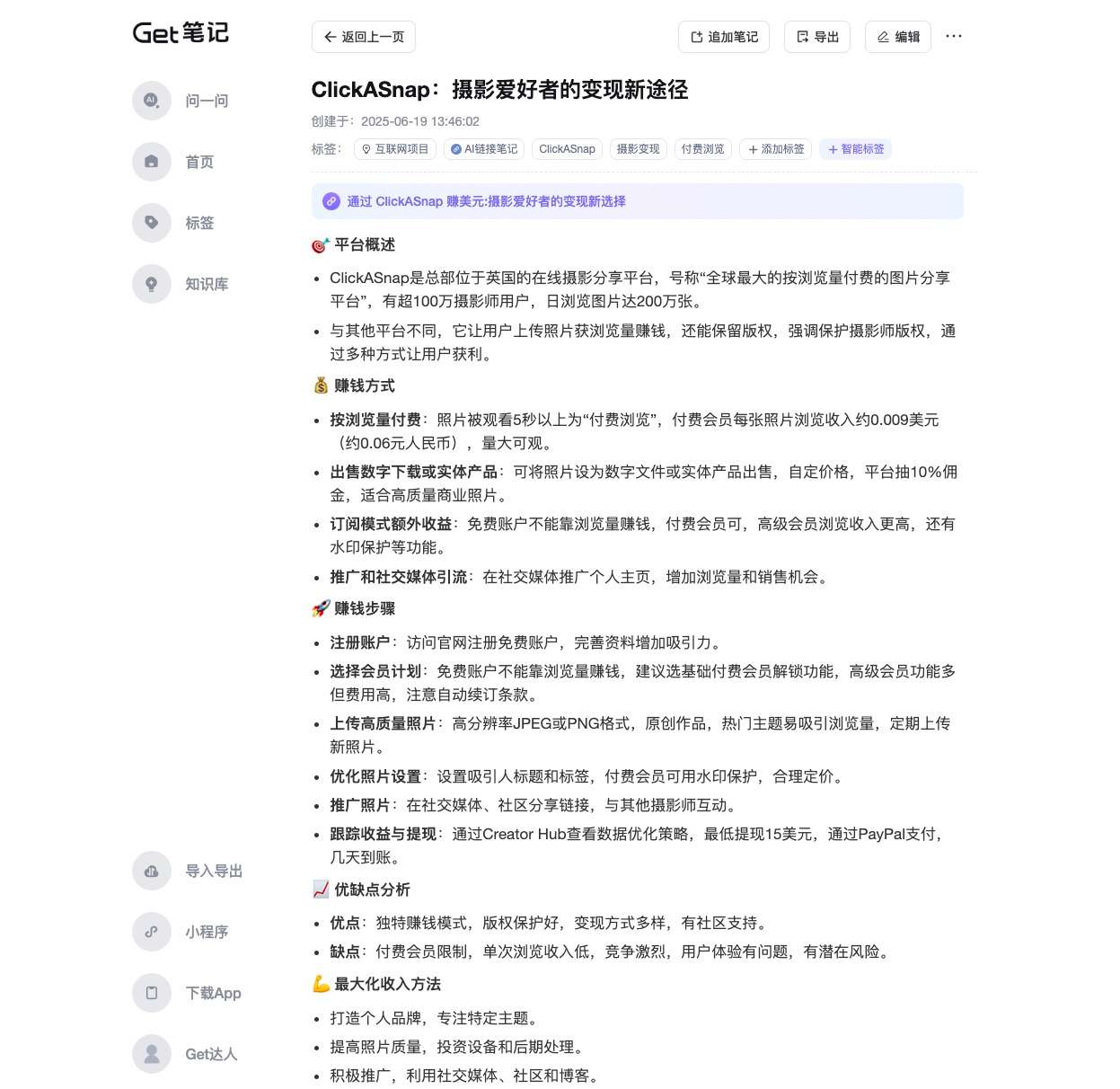Open the 知识库 menu item
This screenshot has width=1120, height=1089.
point(207,284)
